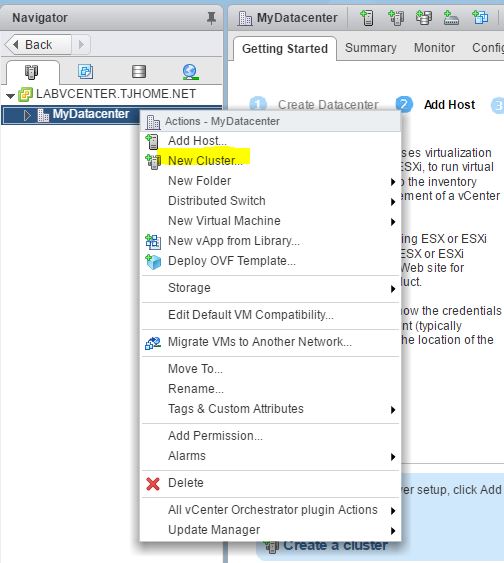
Task: Open the Hosts and Clusters inventory tab
Action: click(32, 72)
